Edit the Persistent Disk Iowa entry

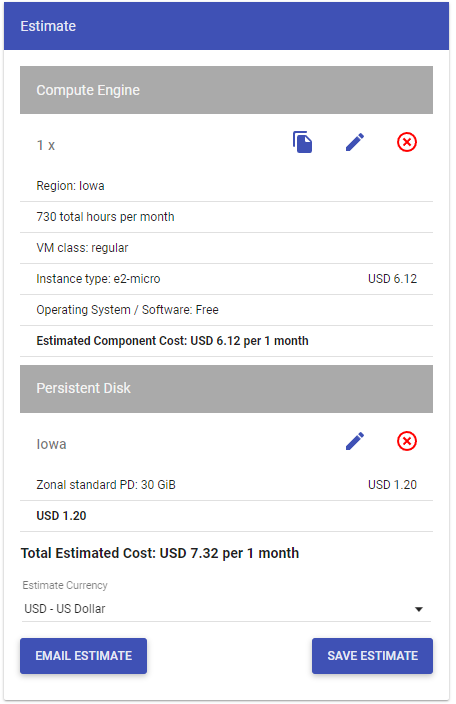tap(355, 441)
